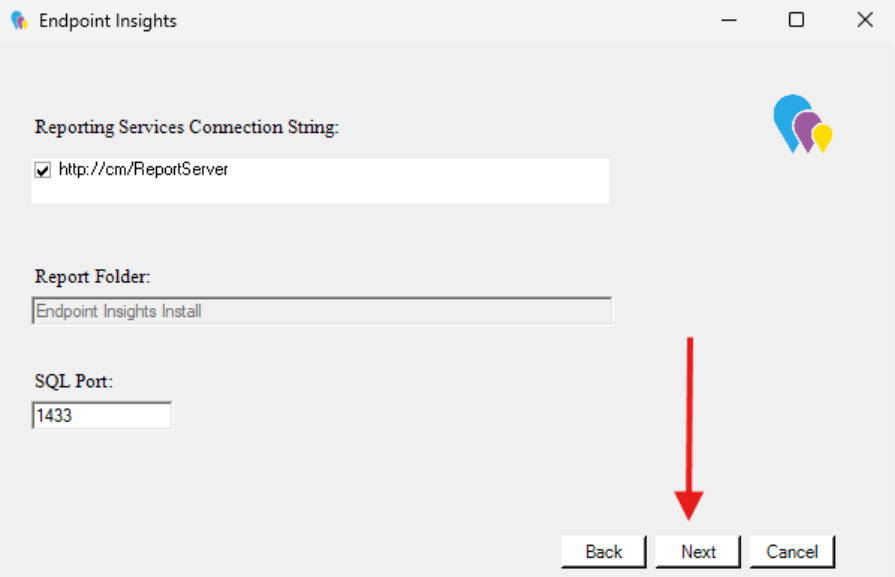Uncheck the http://cm/ReportServer connection string

pyautogui.click(x=42, y=169)
